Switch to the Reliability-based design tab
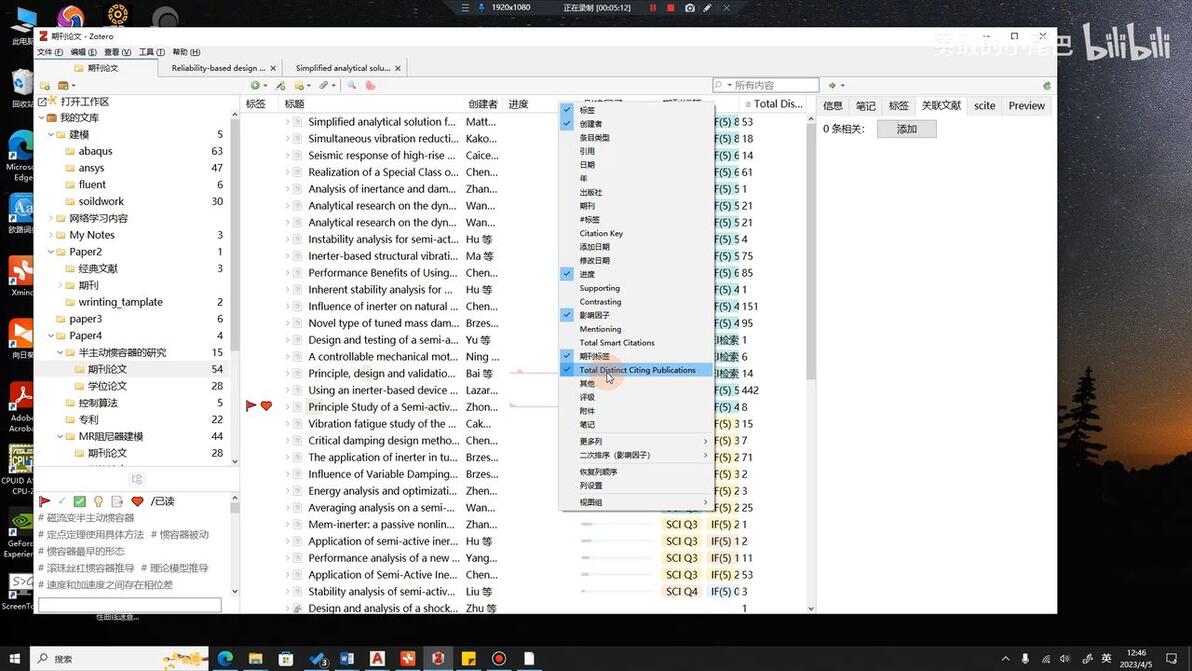This screenshot has height=671, width=1192. pyautogui.click(x=218, y=68)
